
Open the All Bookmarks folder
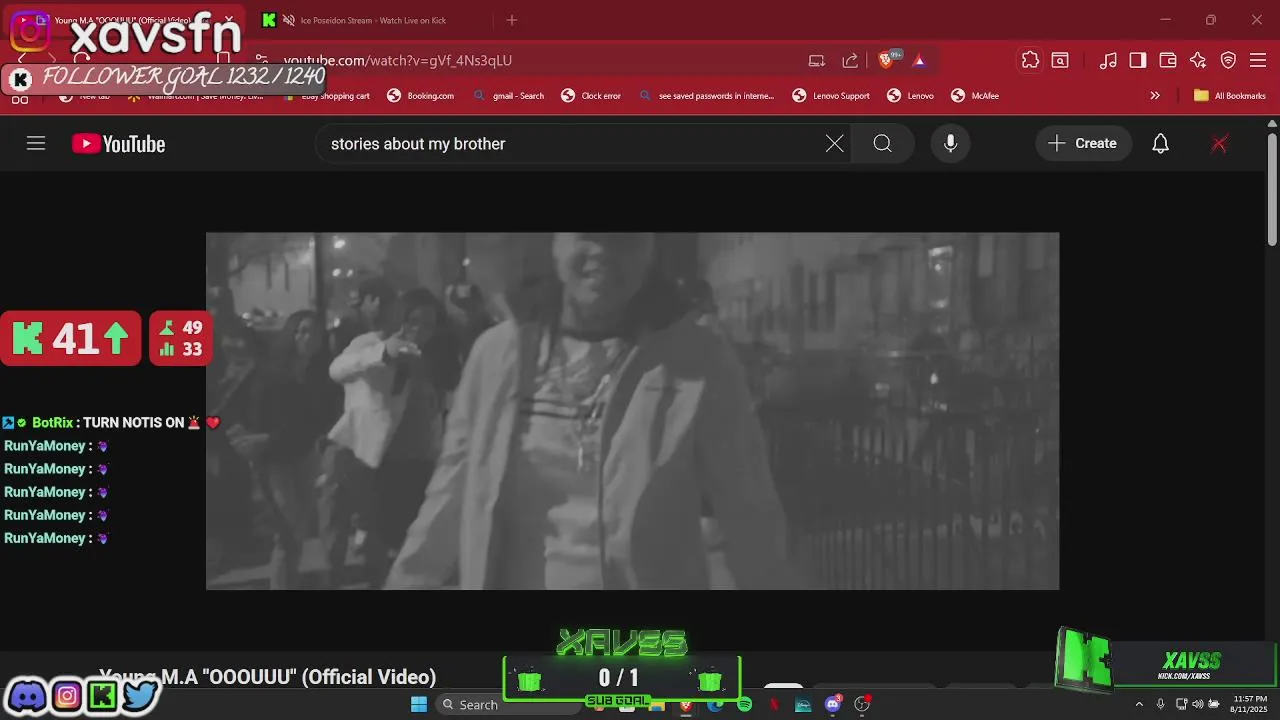1230,96
